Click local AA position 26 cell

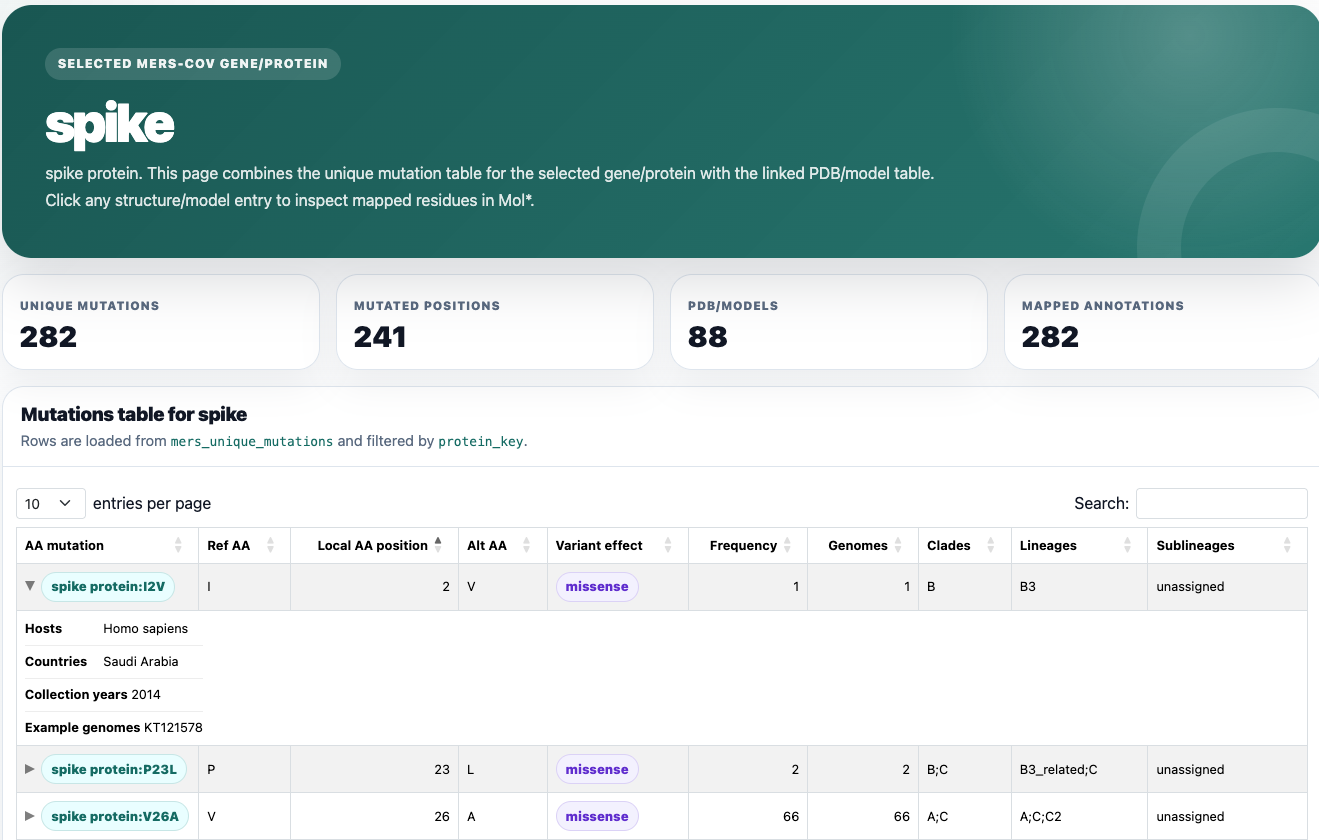click(374, 816)
